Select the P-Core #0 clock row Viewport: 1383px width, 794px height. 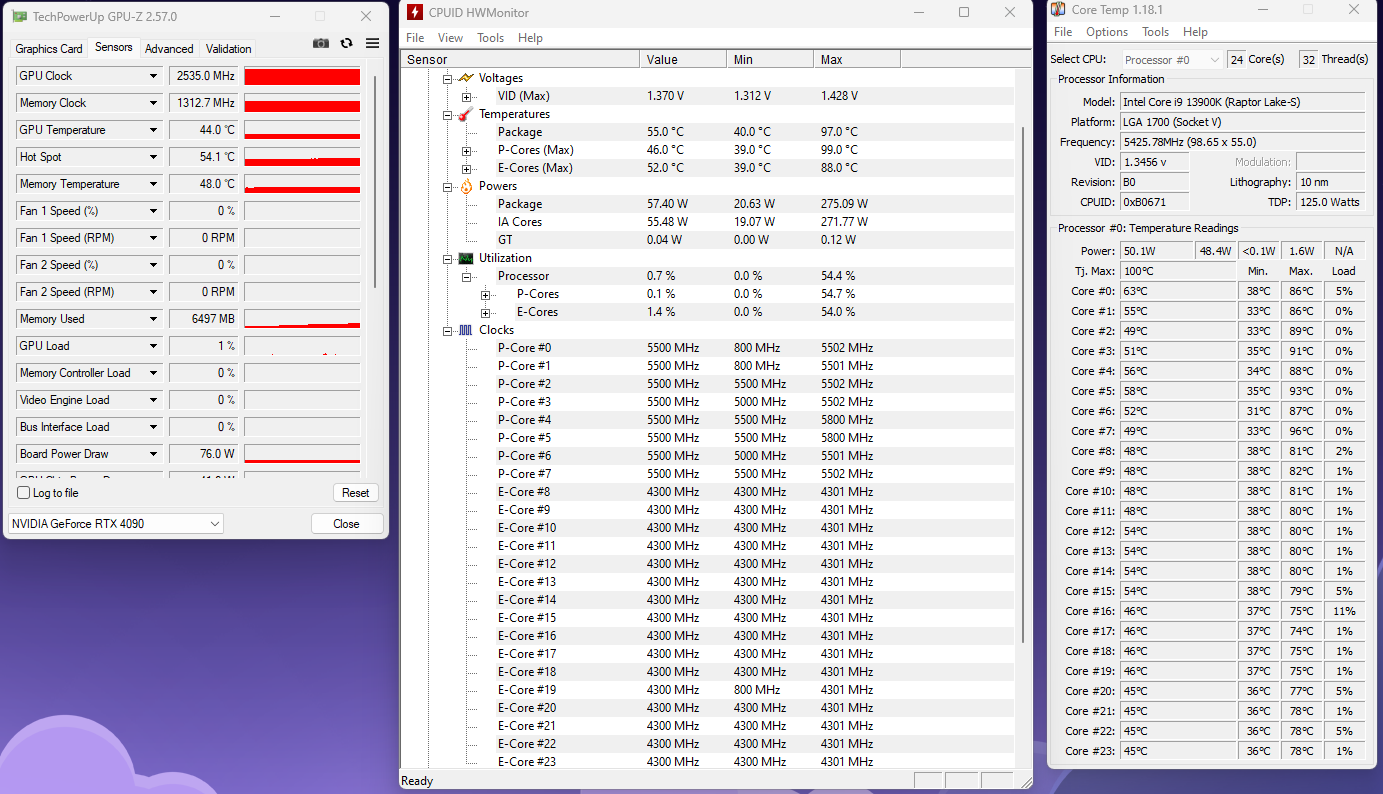[755, 348]
